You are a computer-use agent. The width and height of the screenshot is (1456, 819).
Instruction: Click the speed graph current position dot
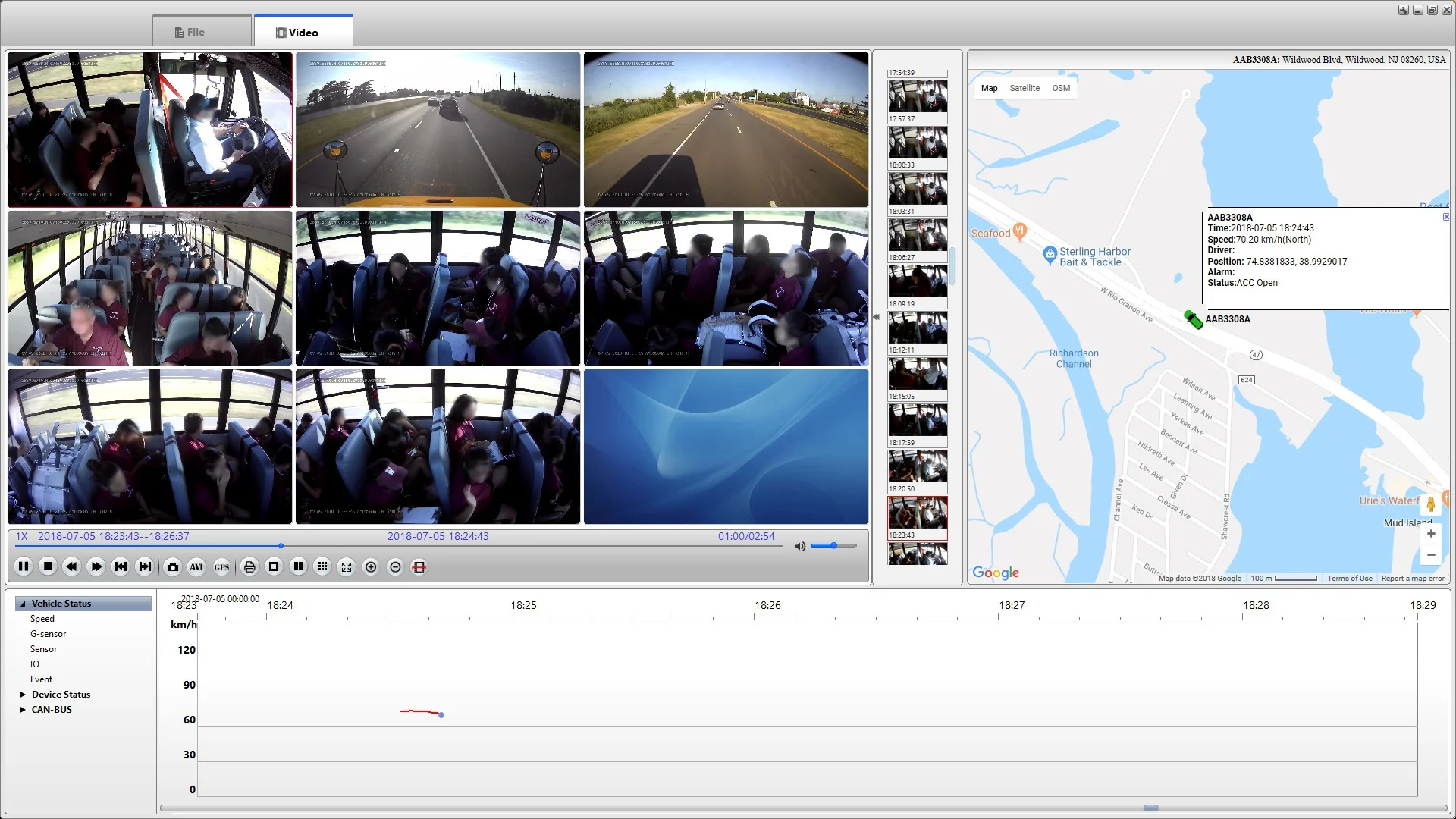point(441,715)
